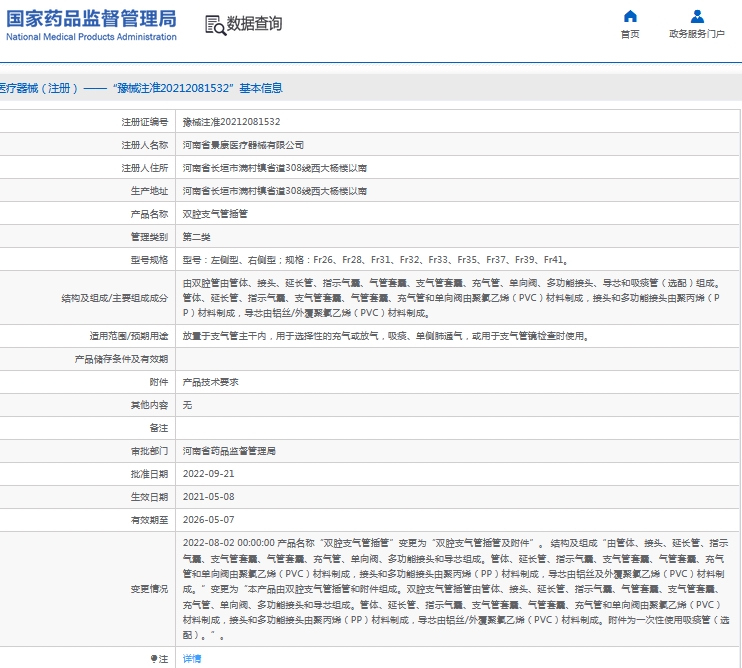Click the 注册人住所 row label
This screenshot has height=668, width=742.
[145, 168]
